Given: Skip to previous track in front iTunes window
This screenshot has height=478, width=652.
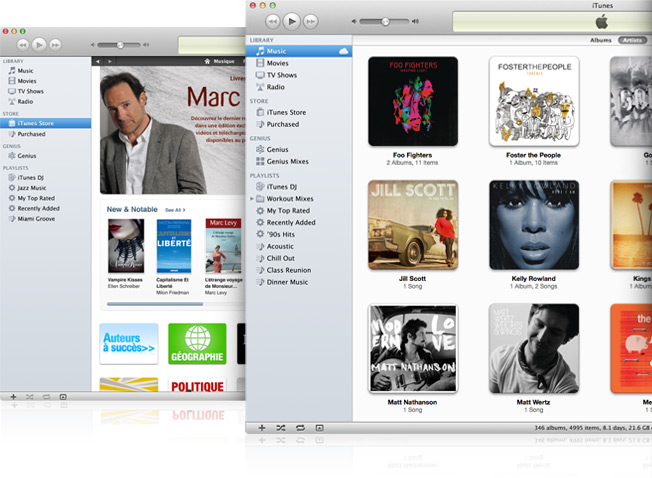Looking at the screenshot, I should (272, 21).
